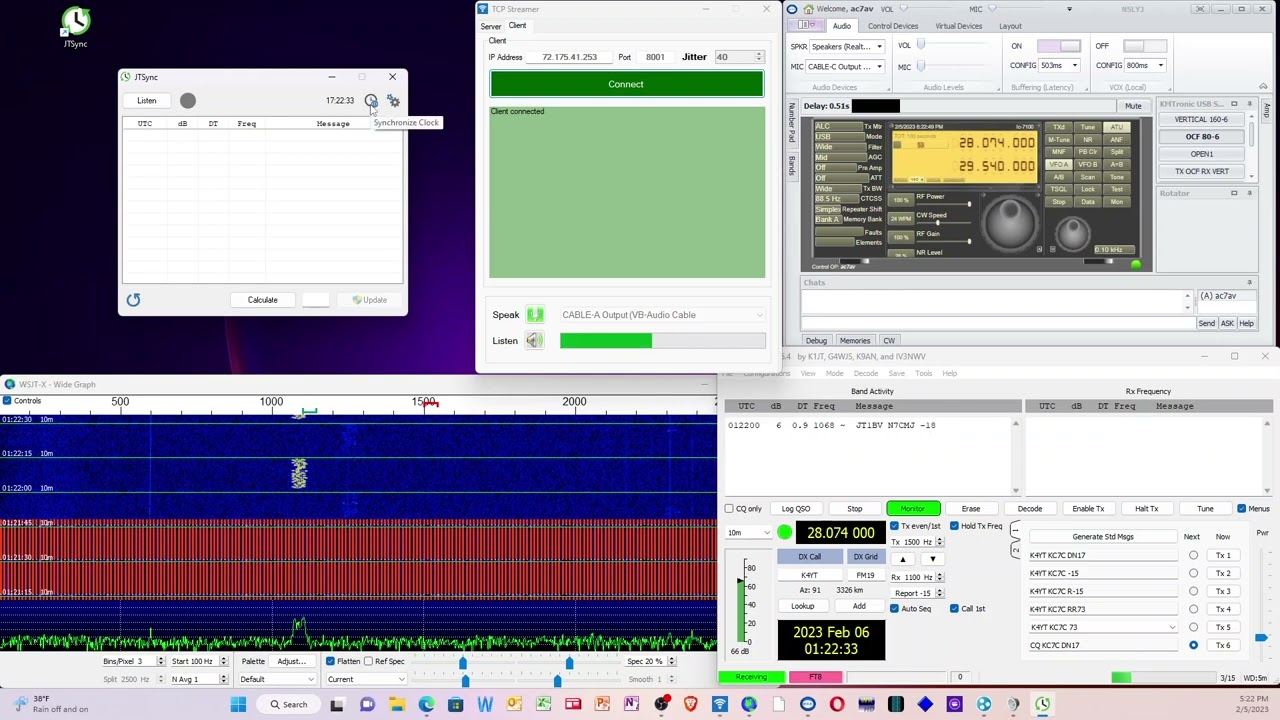Switch to Virtual Devices tab
The image size is (1280, 720).
tap(958, 26)
